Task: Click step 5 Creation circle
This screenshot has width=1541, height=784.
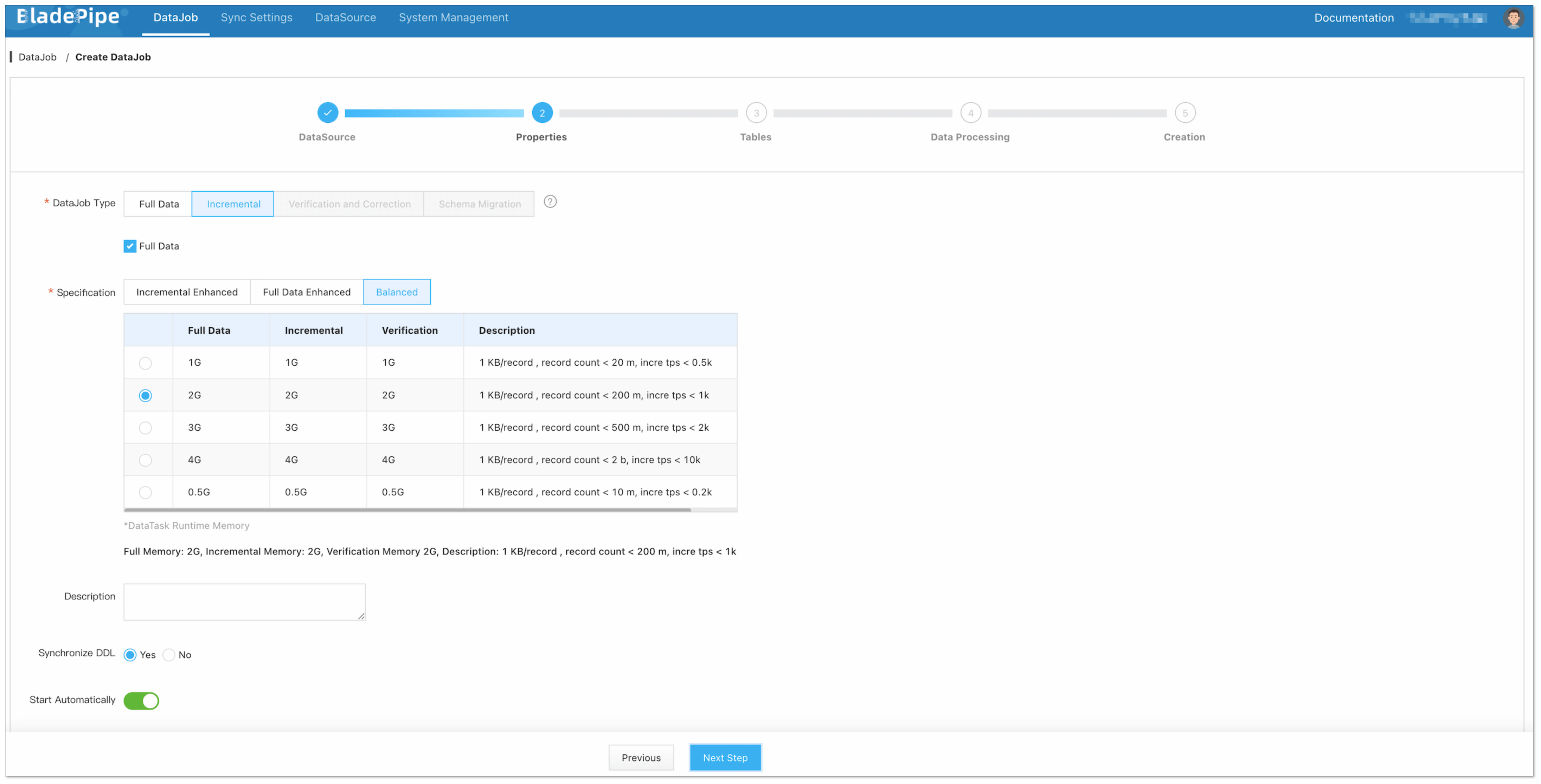Action: [x=1184, y=113]
